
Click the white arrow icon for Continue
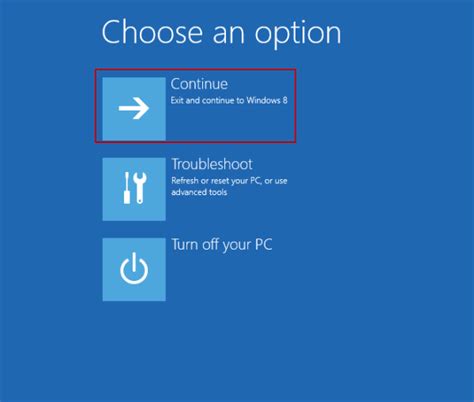(134, 108)
